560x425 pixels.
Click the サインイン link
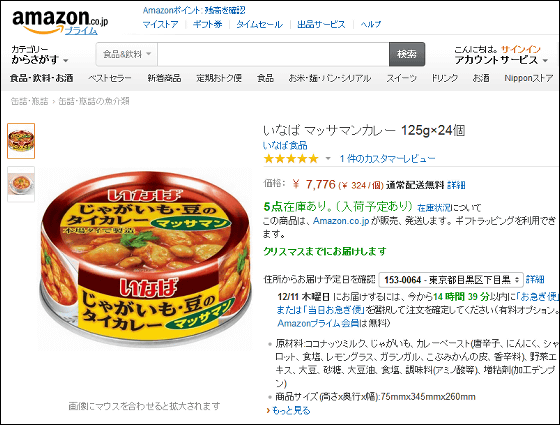(x=521, y=49)
